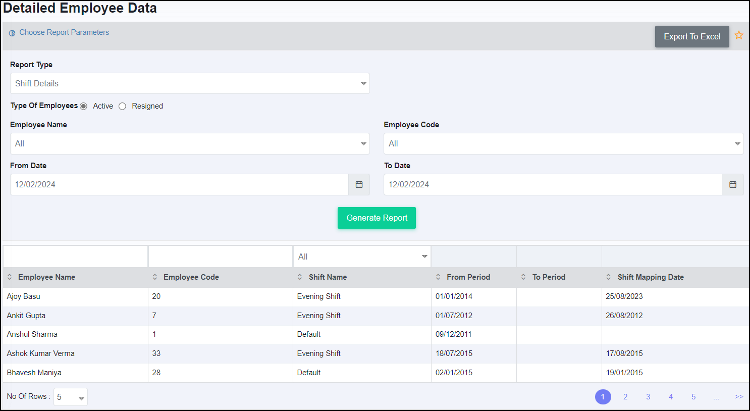Sort by From Period column icon
This screenshot has width=750, height=411.
[x=438, y=277]
